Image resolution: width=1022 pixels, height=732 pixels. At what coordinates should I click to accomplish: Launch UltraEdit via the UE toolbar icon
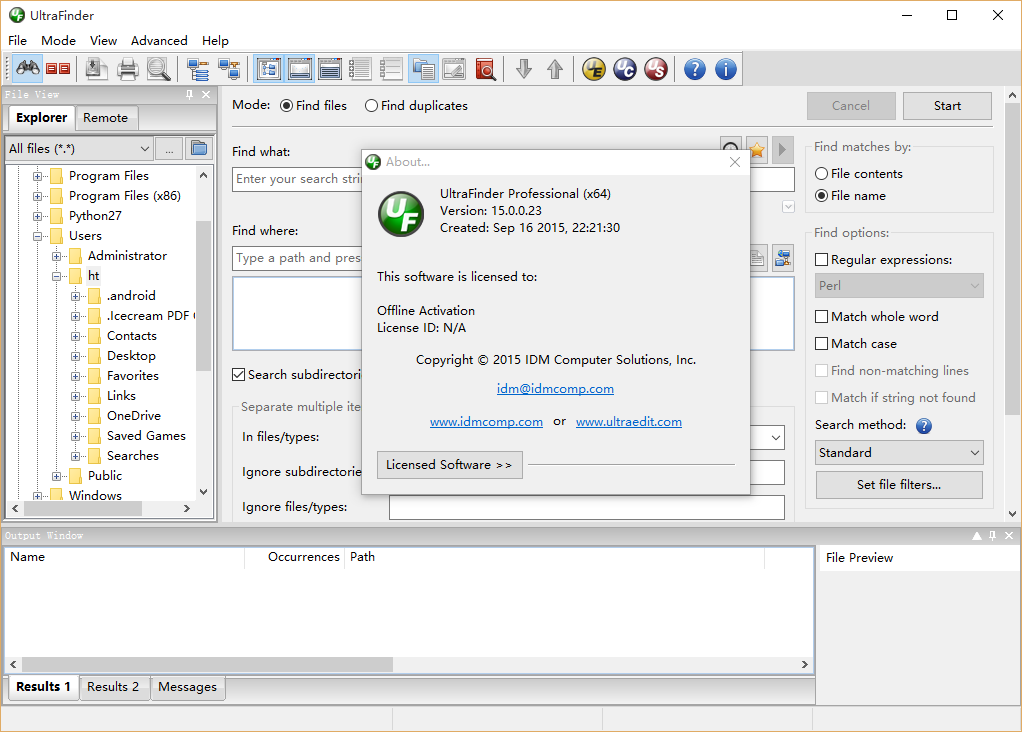pyautogui.click(x=594, y=69)
